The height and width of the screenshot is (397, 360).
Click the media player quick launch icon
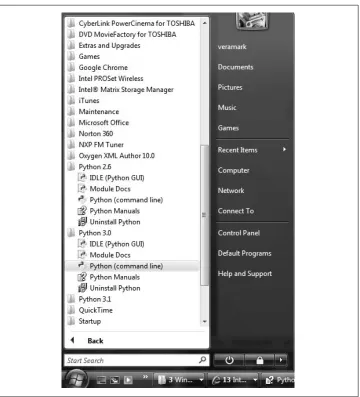coord(128,380)
